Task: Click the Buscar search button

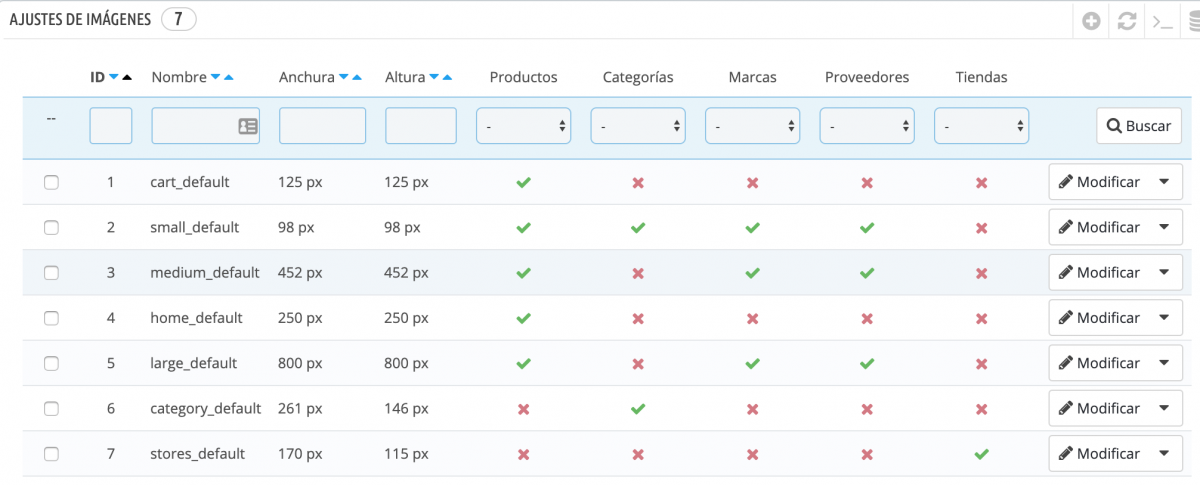Action: click(x=1138, y=127)
